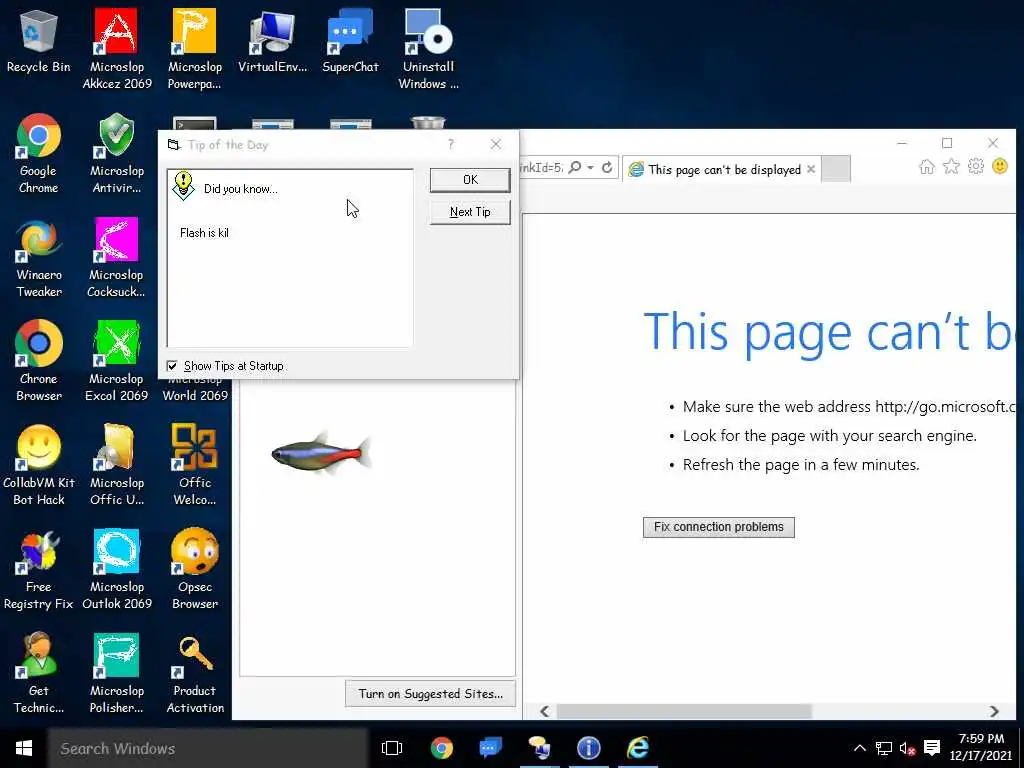The width and height of the screenshot is (1024, 768).
Task: Open a new tab in Internet Explorer
Action: pyautogui.click(x=836, y=169)
